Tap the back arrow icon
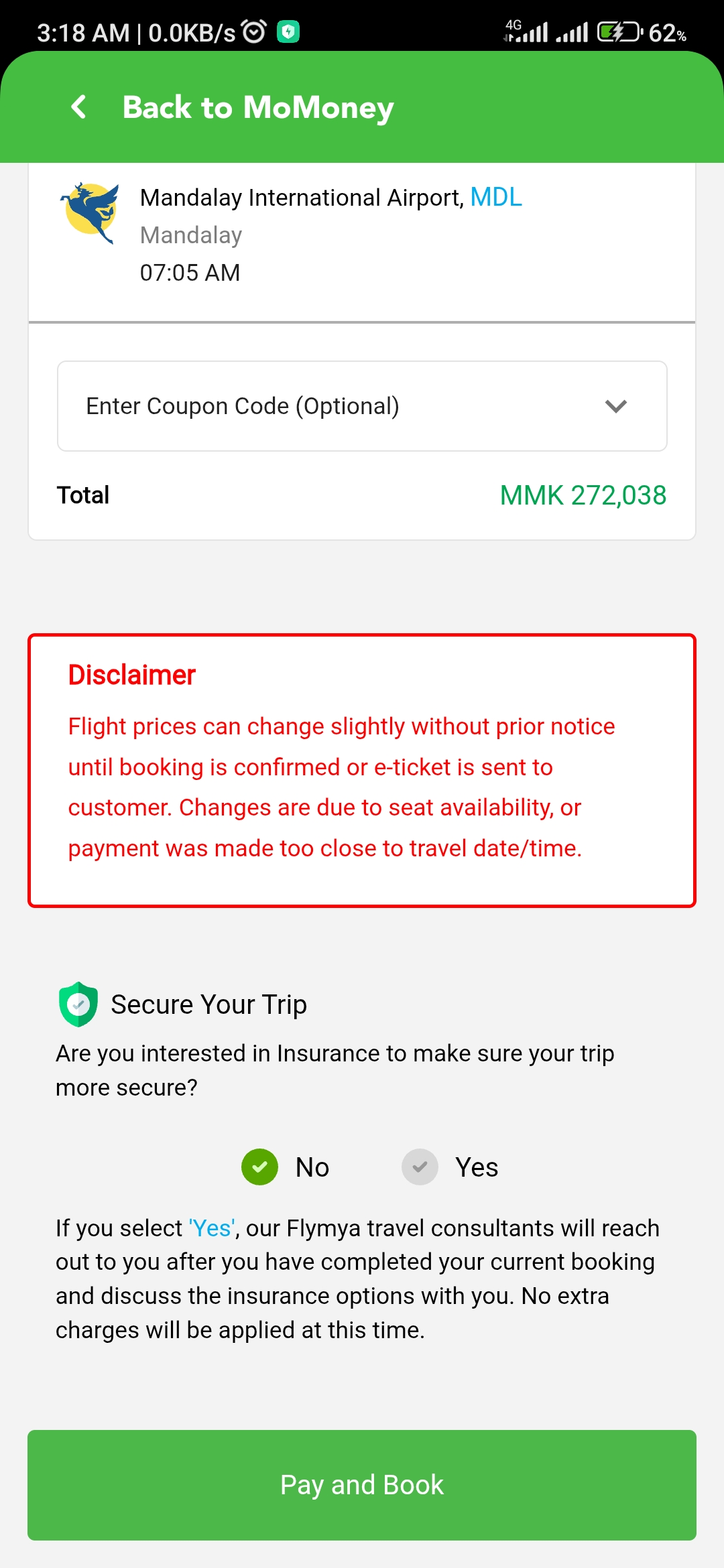 pyautogui.click(x=79, y=107)
